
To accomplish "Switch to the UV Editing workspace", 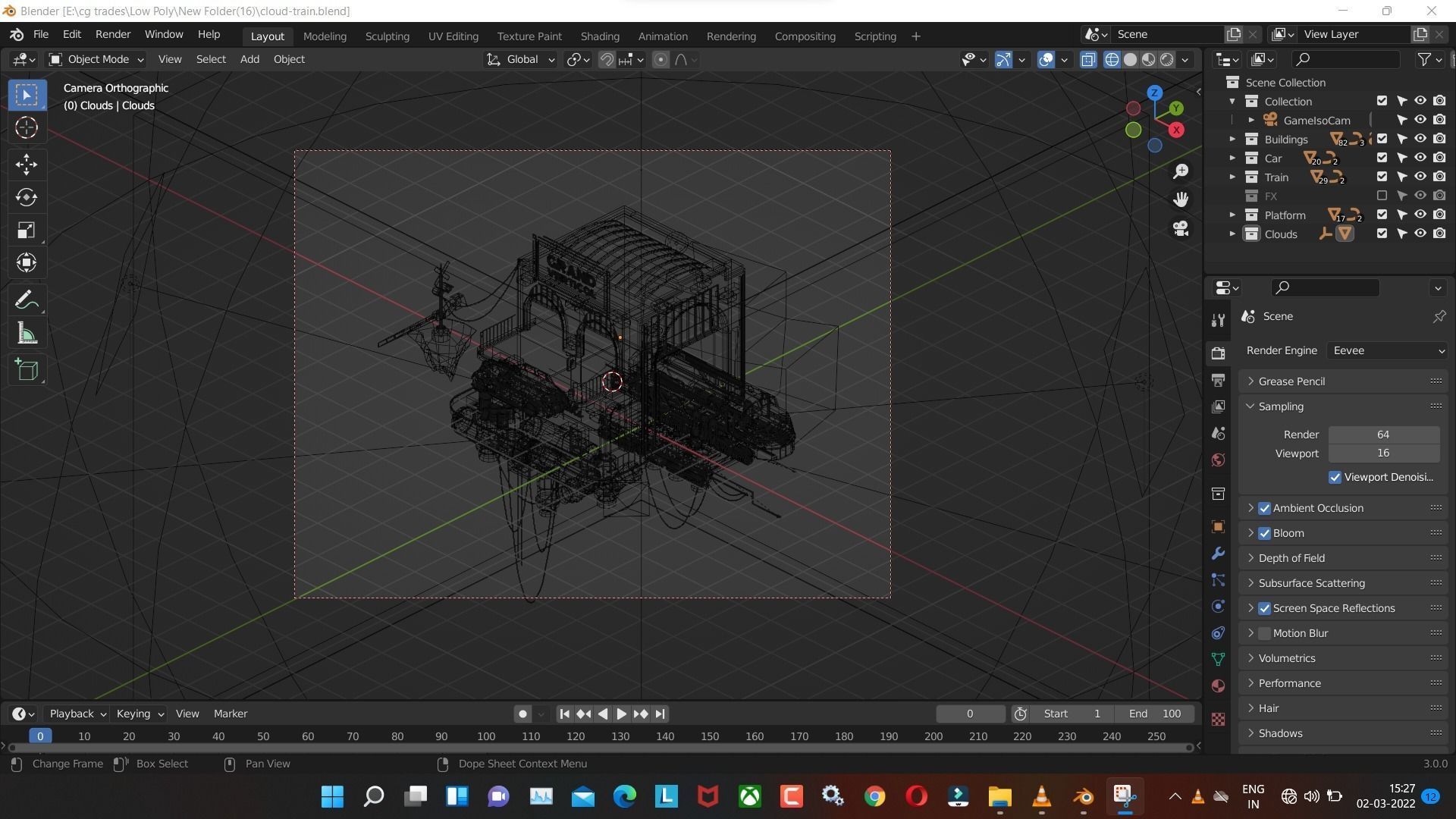I will (453, 36).
